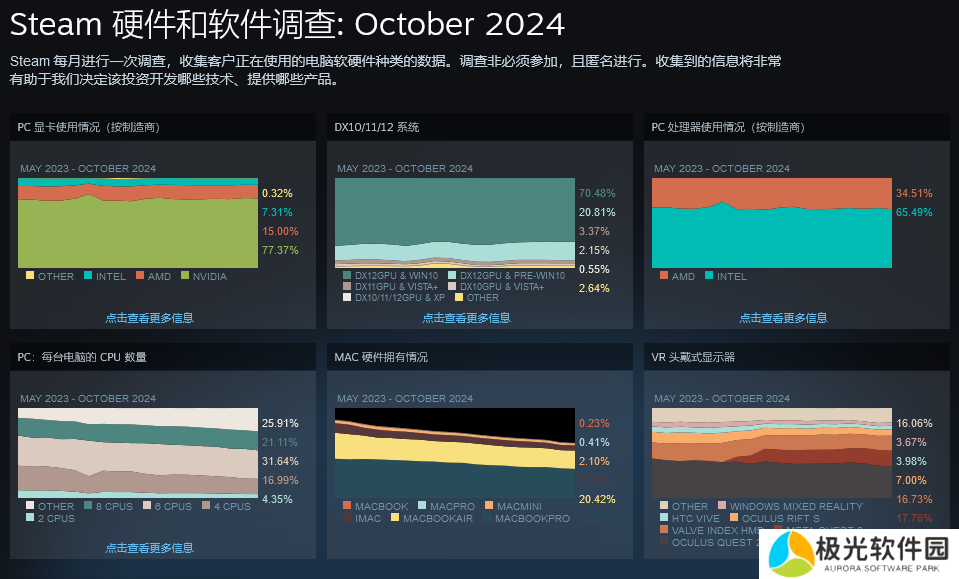The image size is (959, 579).
Task: Open more info link under 每台电脑的 CPU 数量
Action: 149,548
